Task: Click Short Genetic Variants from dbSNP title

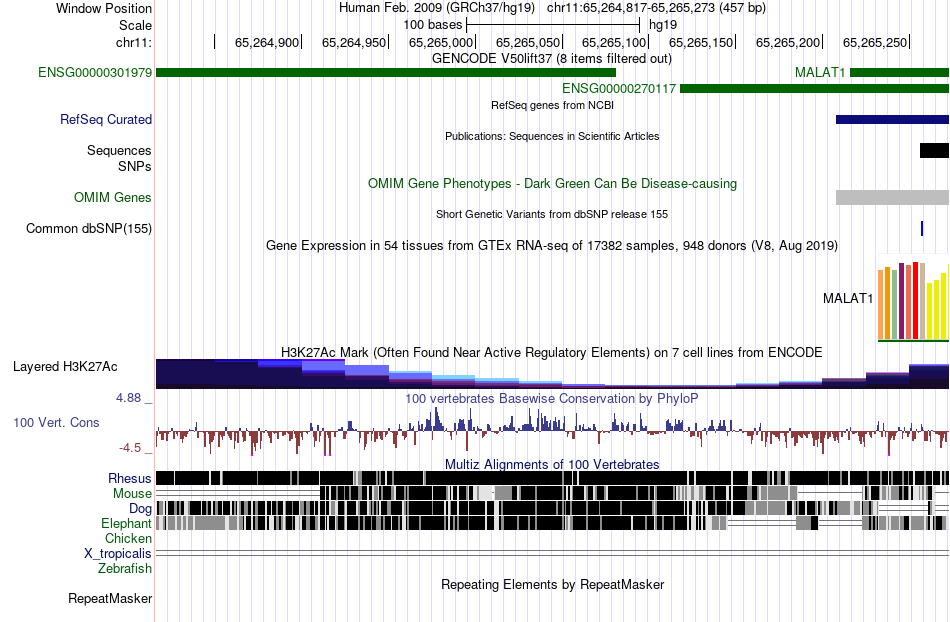Action: pyautogui.click(x=552, y=214)
